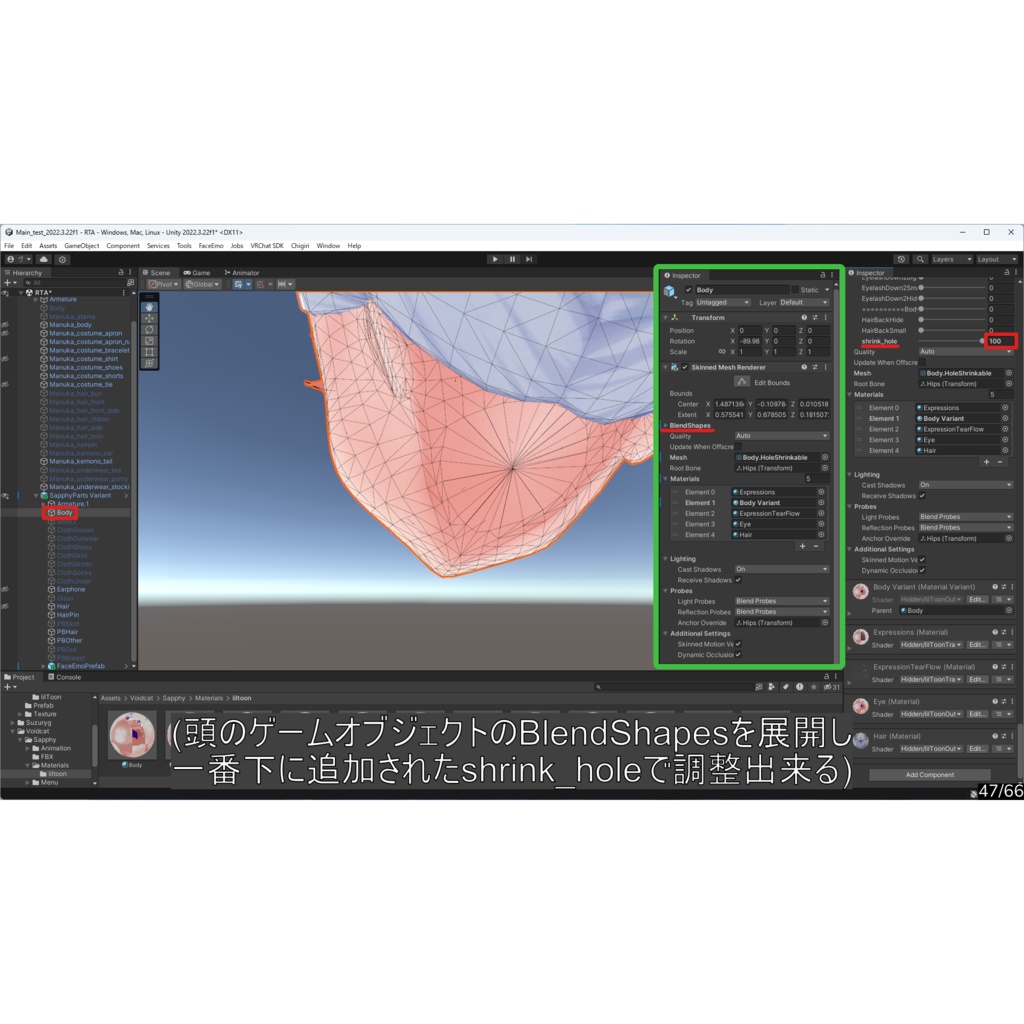Viewport: 1024px width, 1024px height.
Task: Open Cast Shadows dropdown in left Inspector
Action: [782, 569]
